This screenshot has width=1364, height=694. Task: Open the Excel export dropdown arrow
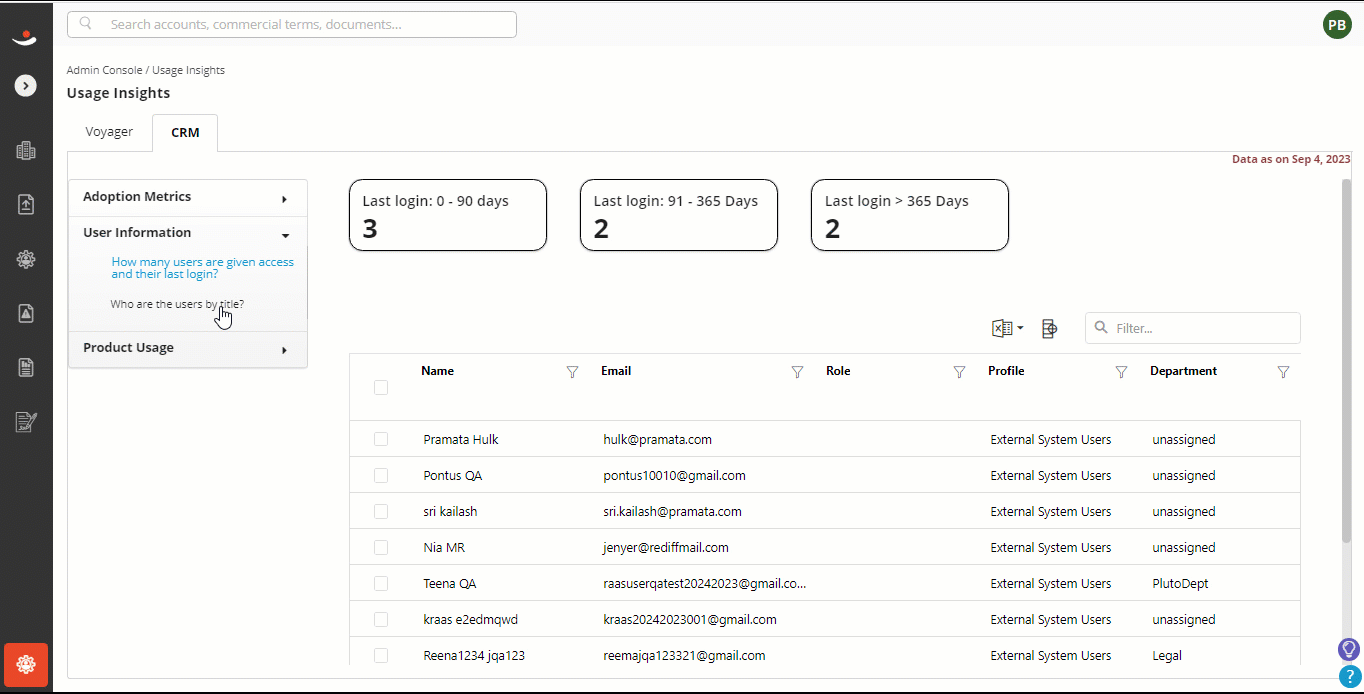pyautogui.click(x=1020, y=328)
